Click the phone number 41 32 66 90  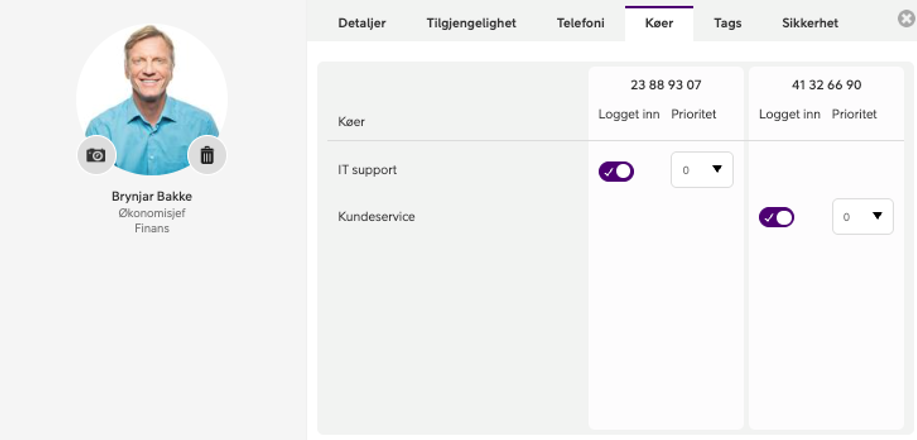(826, 85)
